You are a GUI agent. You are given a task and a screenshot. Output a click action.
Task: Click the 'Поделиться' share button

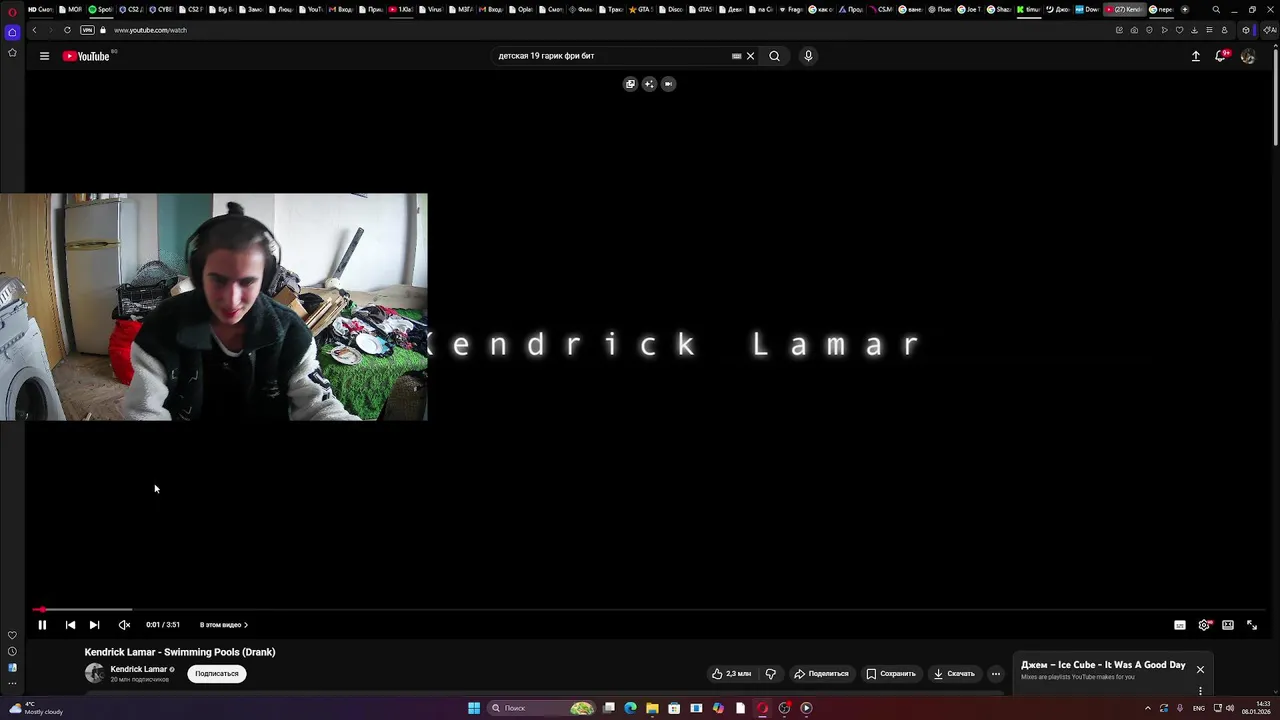[821, 673]
